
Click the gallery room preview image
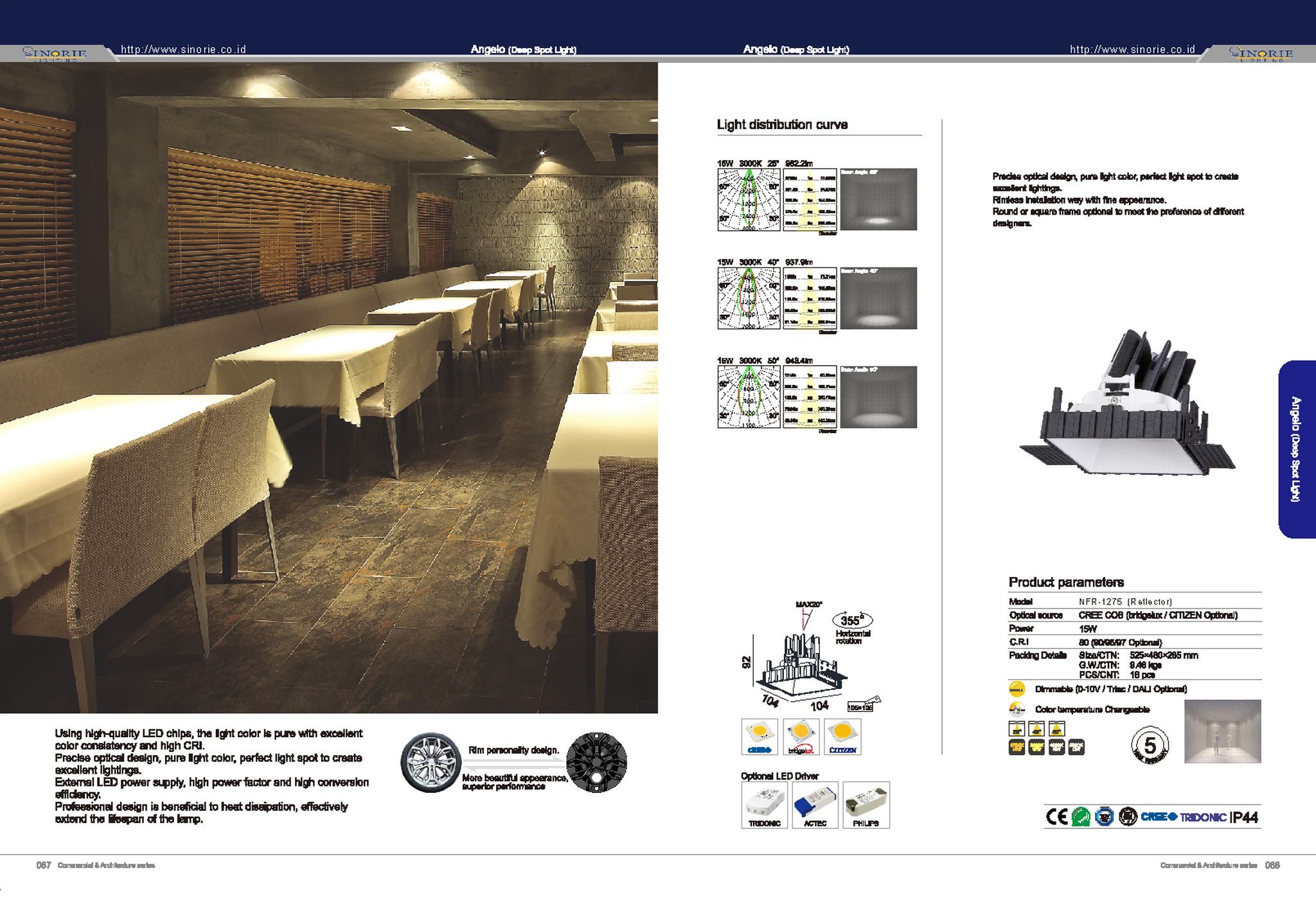click(1222, 731)
